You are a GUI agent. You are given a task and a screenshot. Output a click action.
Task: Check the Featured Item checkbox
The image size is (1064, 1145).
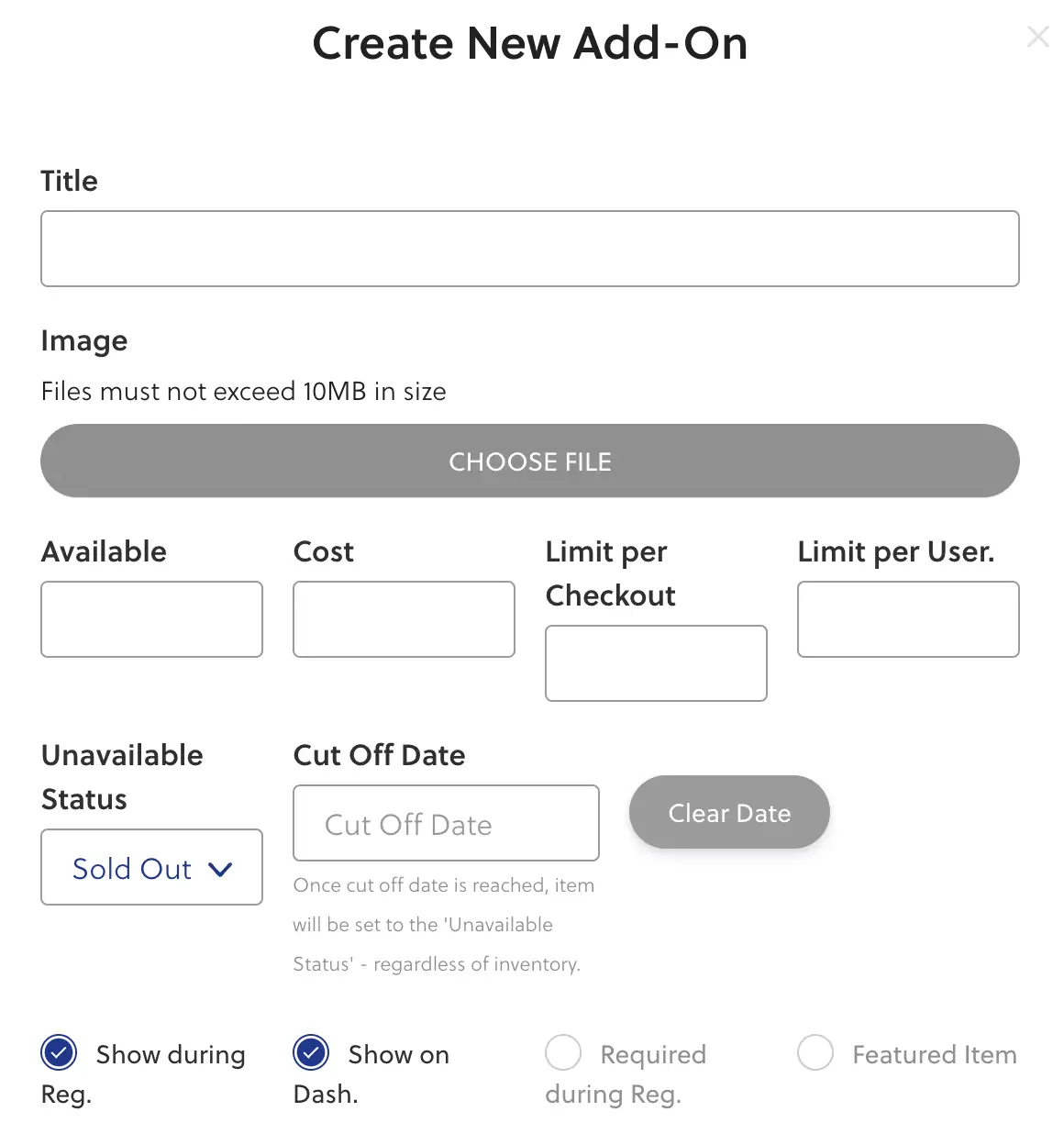tap(815, 1053)
